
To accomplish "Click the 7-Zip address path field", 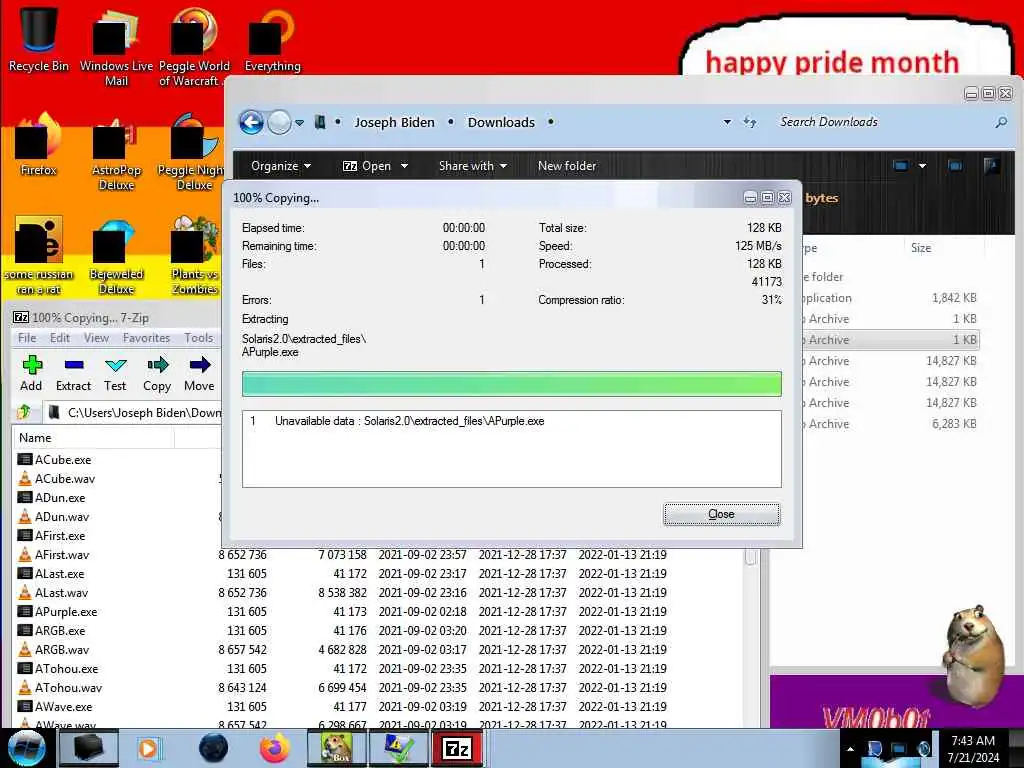I will coord(134,413).
